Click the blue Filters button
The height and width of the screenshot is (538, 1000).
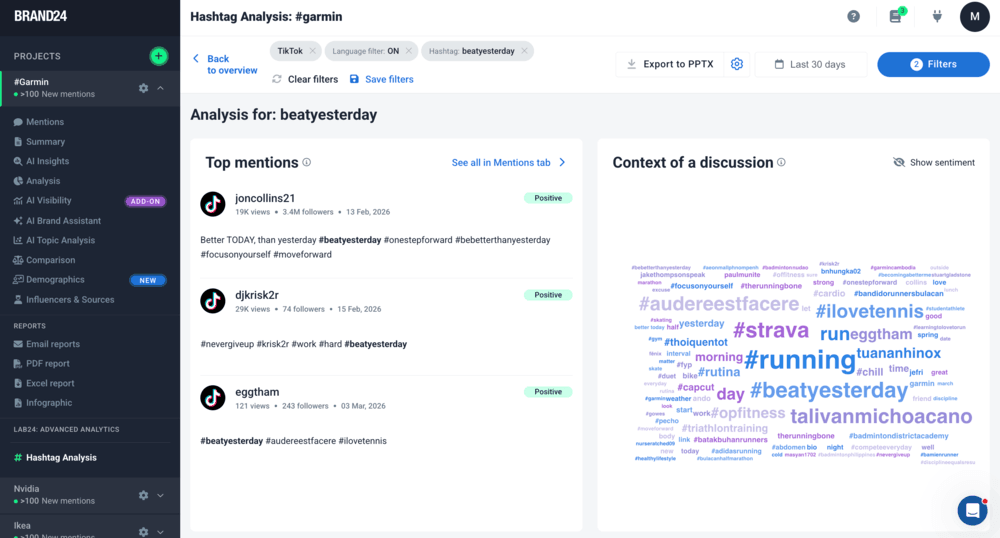point(933,64)
